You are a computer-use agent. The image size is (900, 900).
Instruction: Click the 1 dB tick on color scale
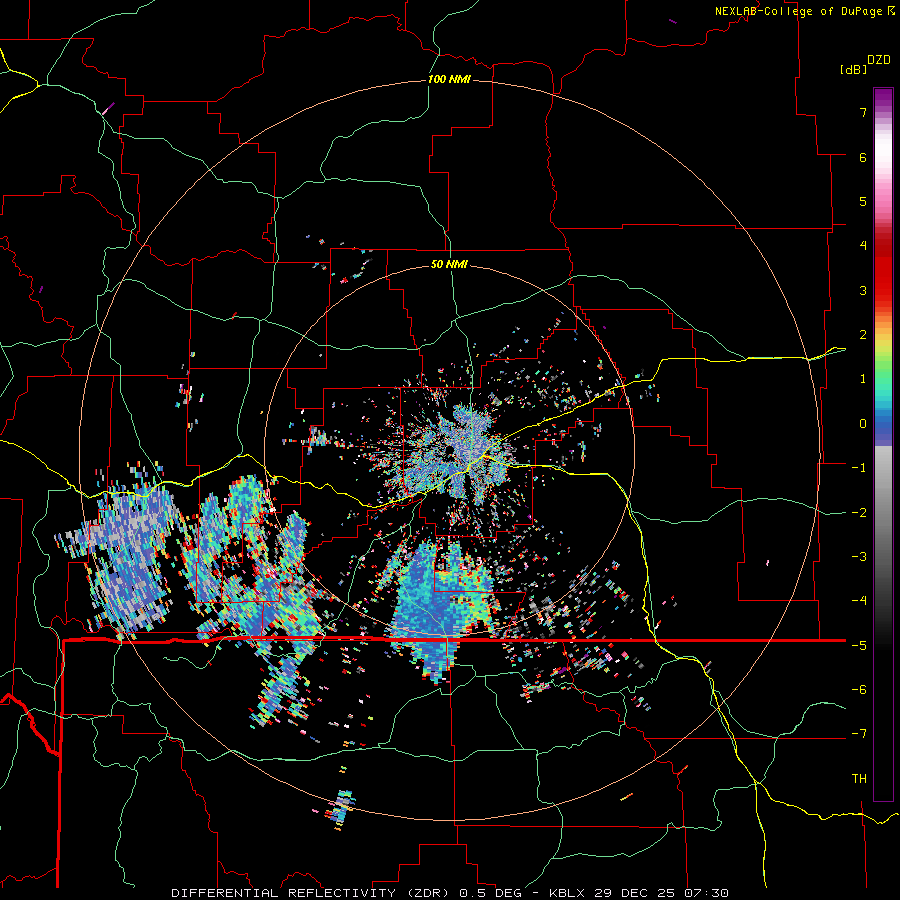point(863,379)
